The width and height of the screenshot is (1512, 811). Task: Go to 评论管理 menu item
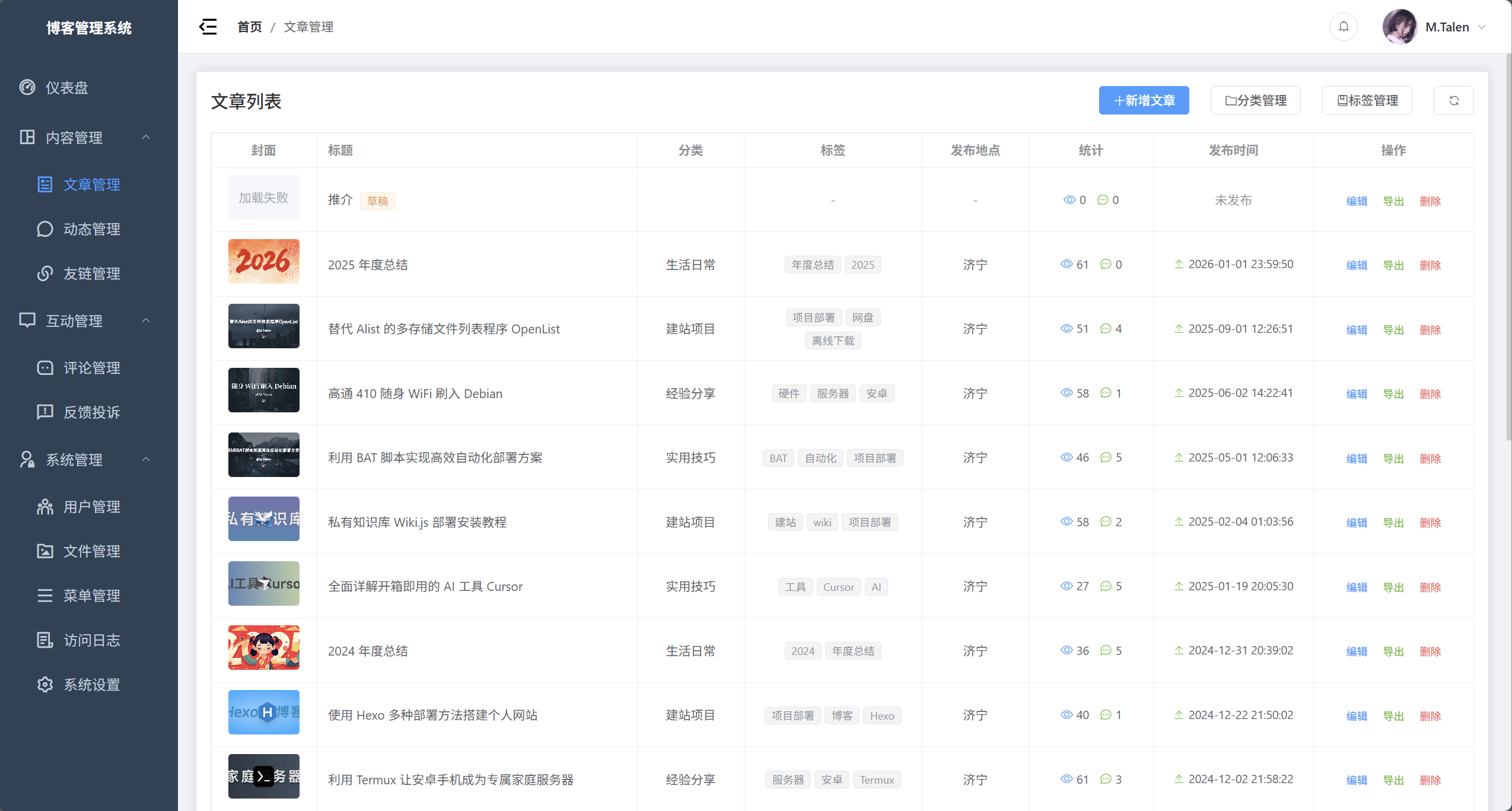(91, 368)
